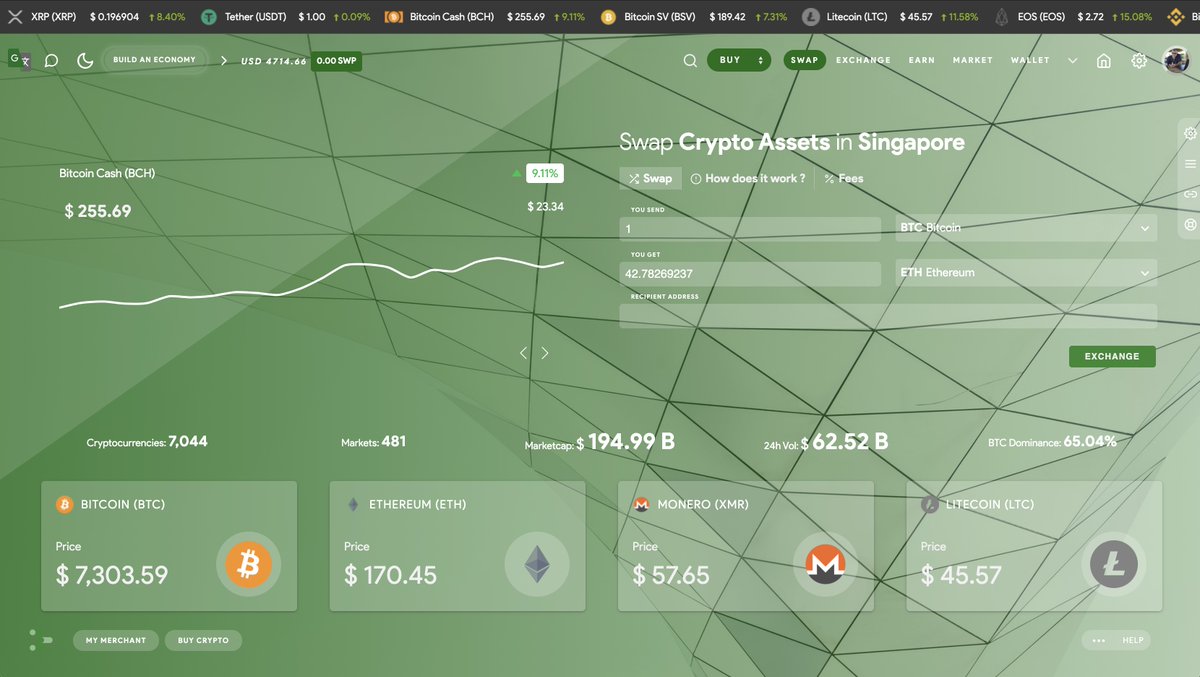Screen dimensions: 1200x677
Task: Click the home icon in header
Action: coord(1104,61)
